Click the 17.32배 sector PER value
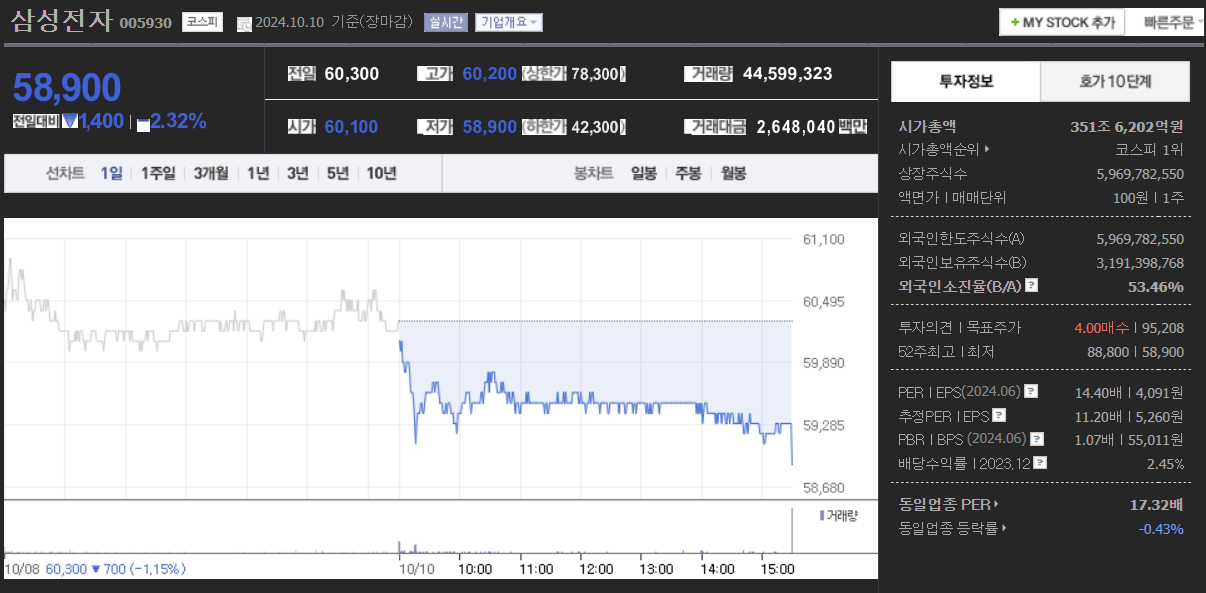 (x=1157, y=504)
